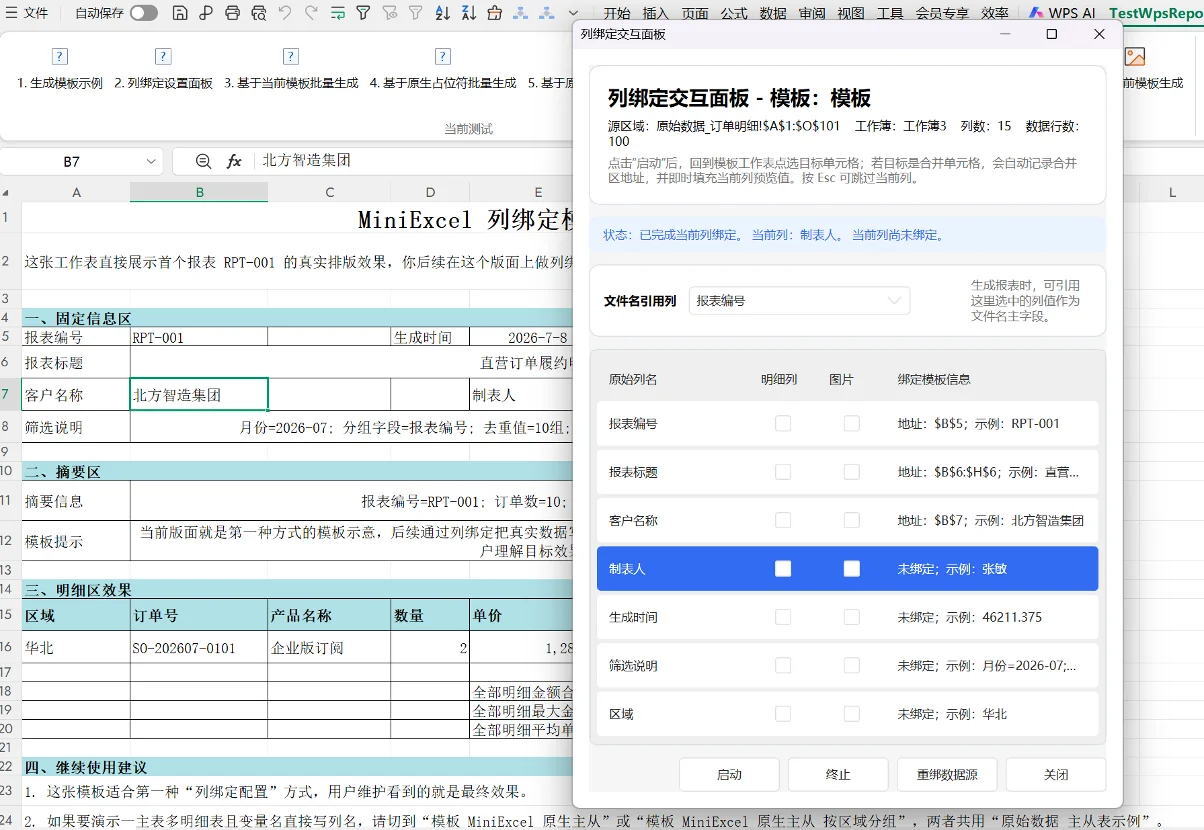Open the 插入 ribbon tab
The width and height of the screenshot is (1204, 830).
[656, 13]
